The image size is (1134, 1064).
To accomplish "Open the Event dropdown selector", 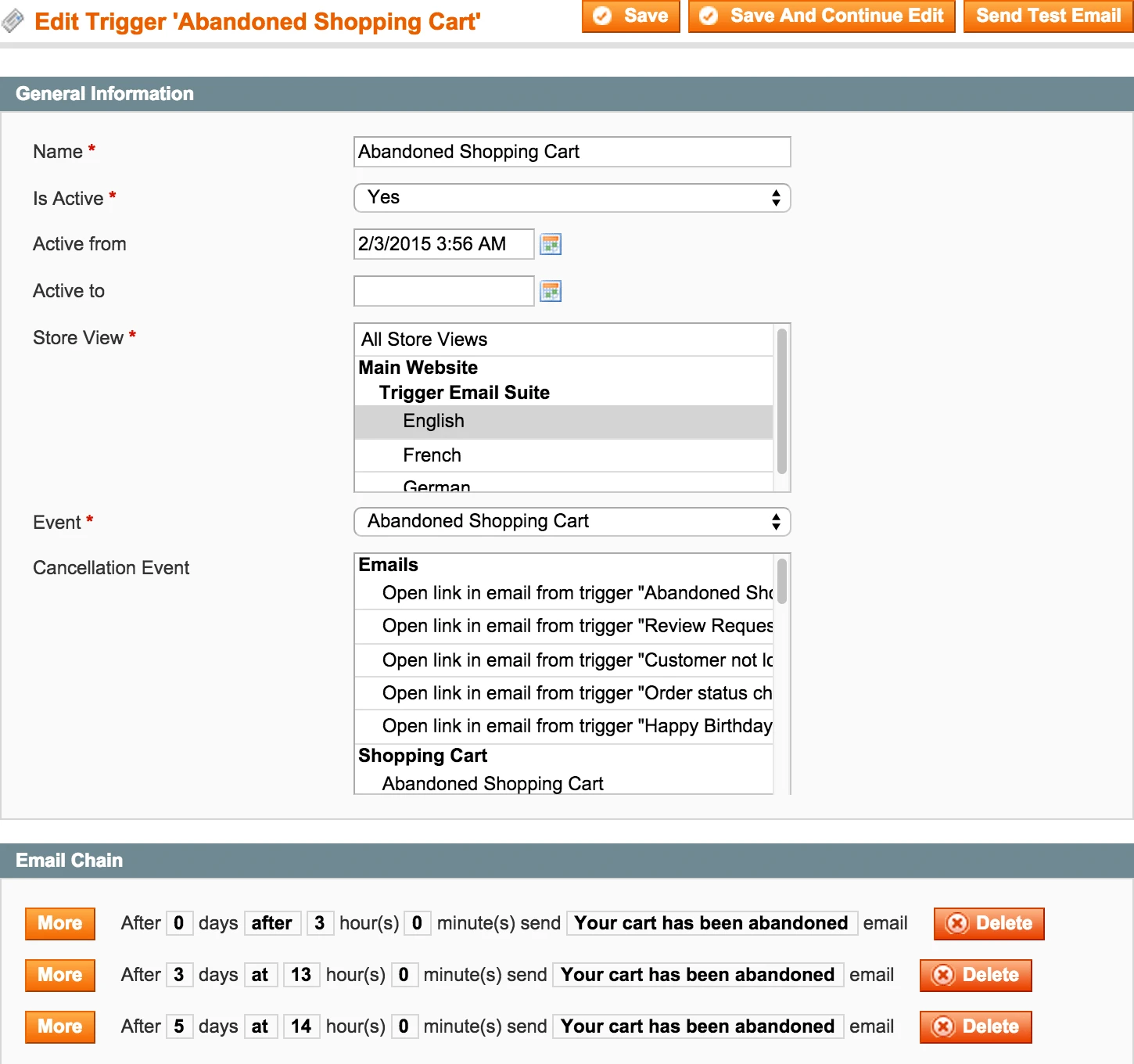I will 572,522.
